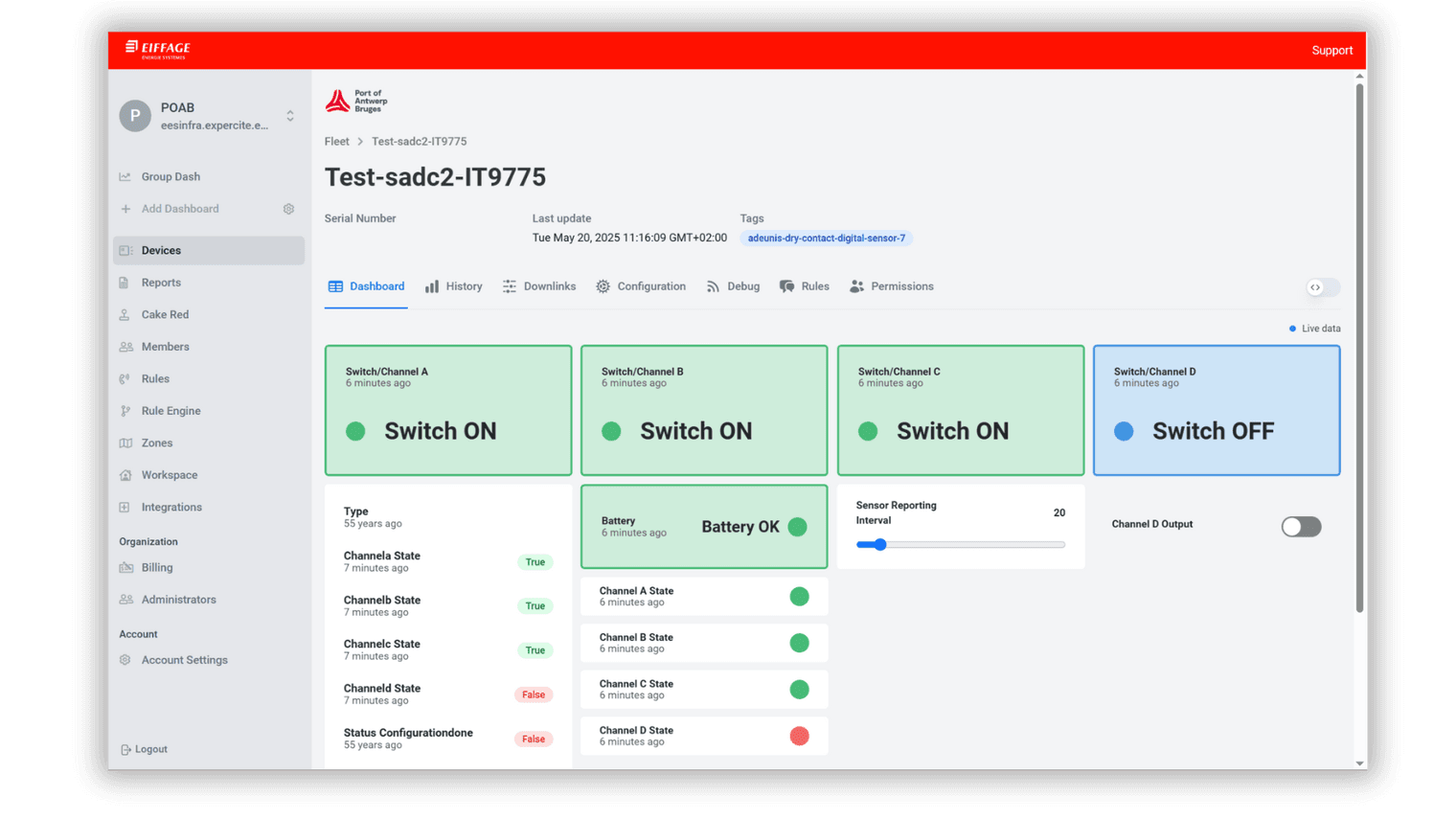Expand the POAB workspace switcher
Image resolution: width=1456 pixels, height=819 pixels.
290,116
